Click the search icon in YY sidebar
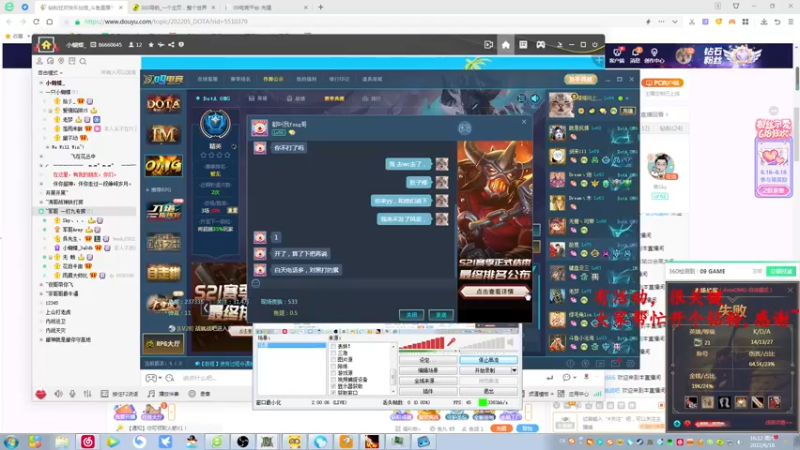Screen dimensions: 800x450 click(83, 61)
